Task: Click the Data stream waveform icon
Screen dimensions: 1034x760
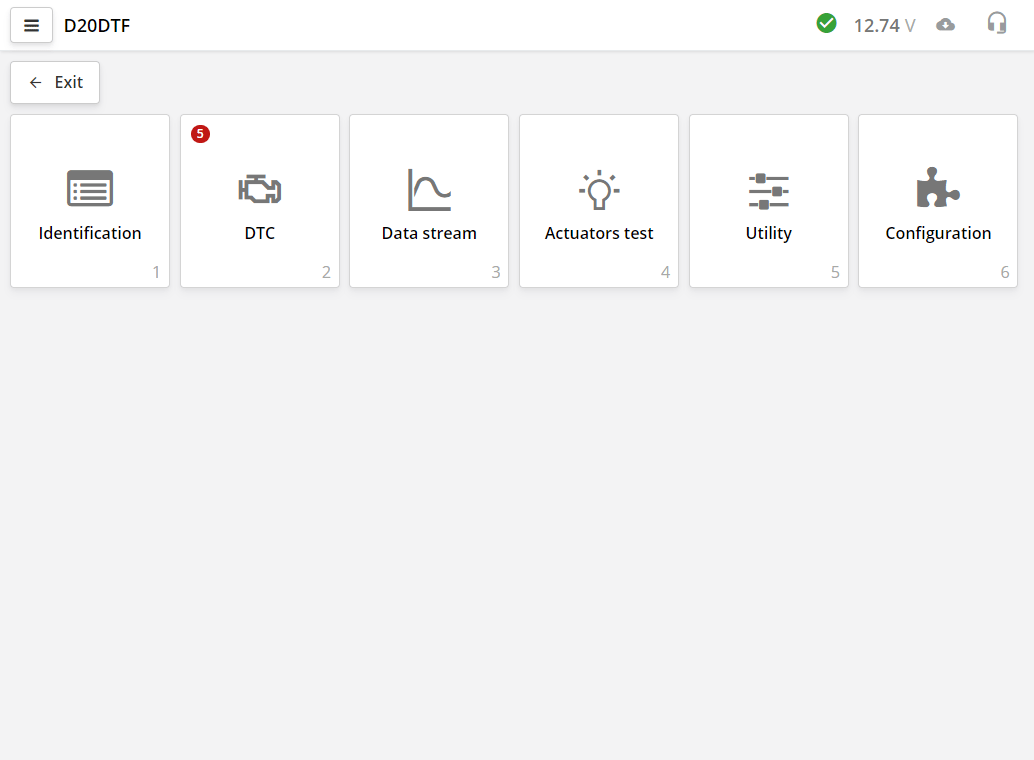Action: tap(429, 188)
